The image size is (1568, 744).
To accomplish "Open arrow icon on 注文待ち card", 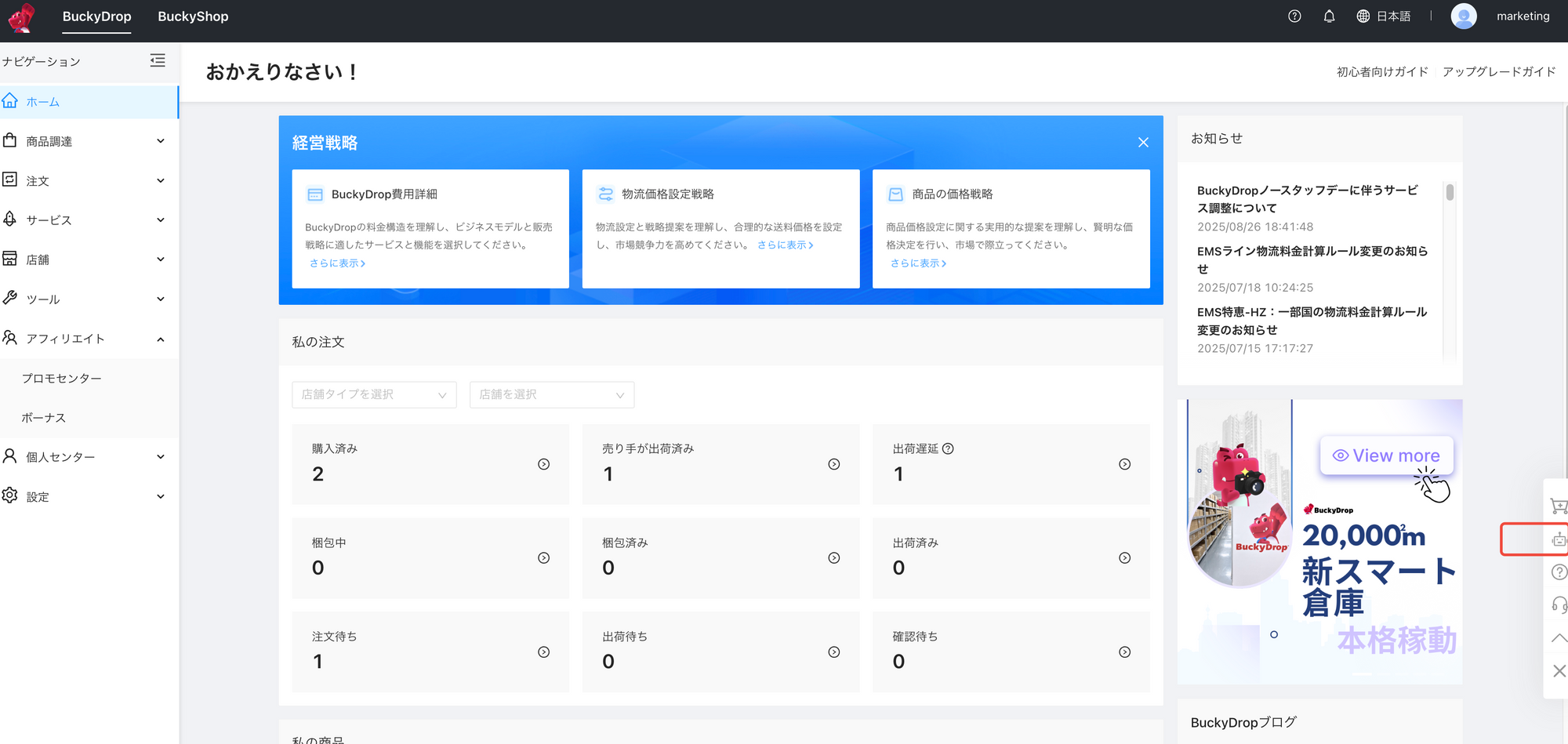I will coord(543,652).
